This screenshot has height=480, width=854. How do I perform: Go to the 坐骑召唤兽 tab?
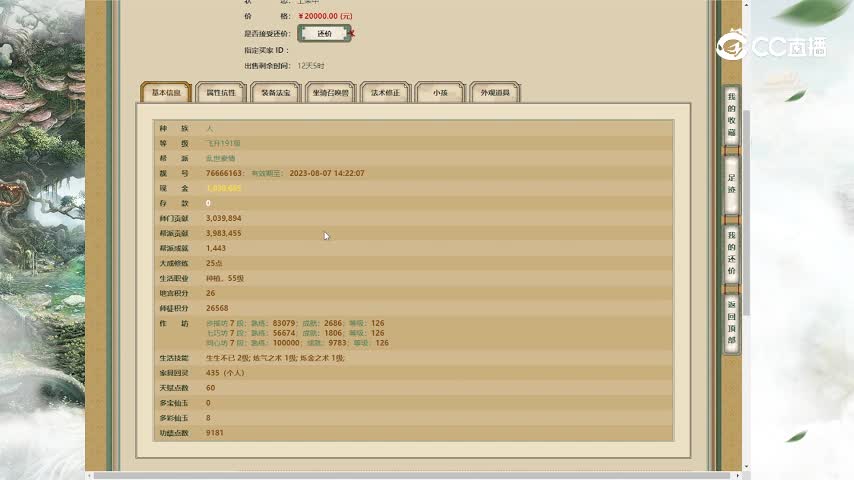pos(330,93)
